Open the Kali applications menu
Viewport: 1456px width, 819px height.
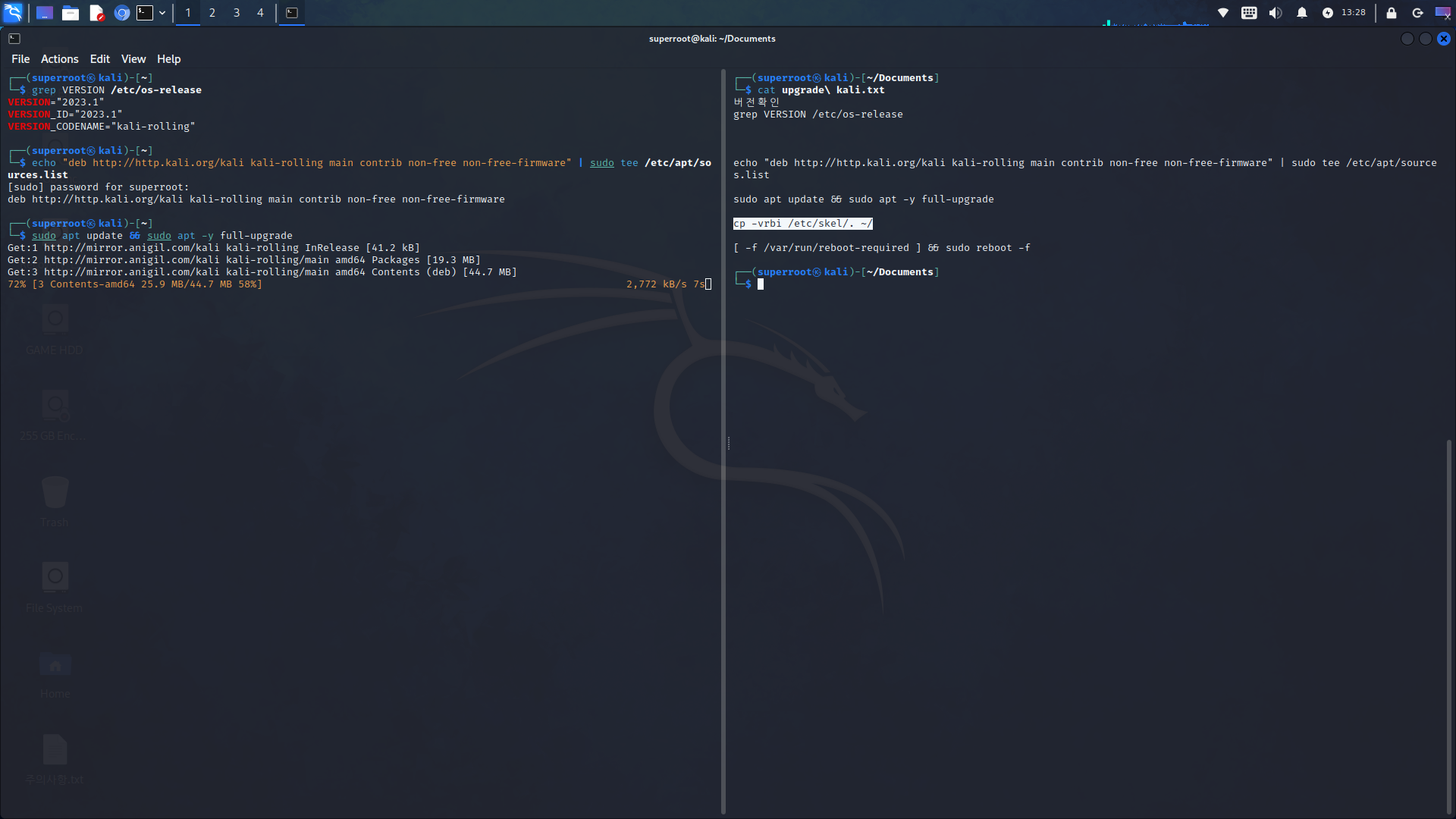13,12
